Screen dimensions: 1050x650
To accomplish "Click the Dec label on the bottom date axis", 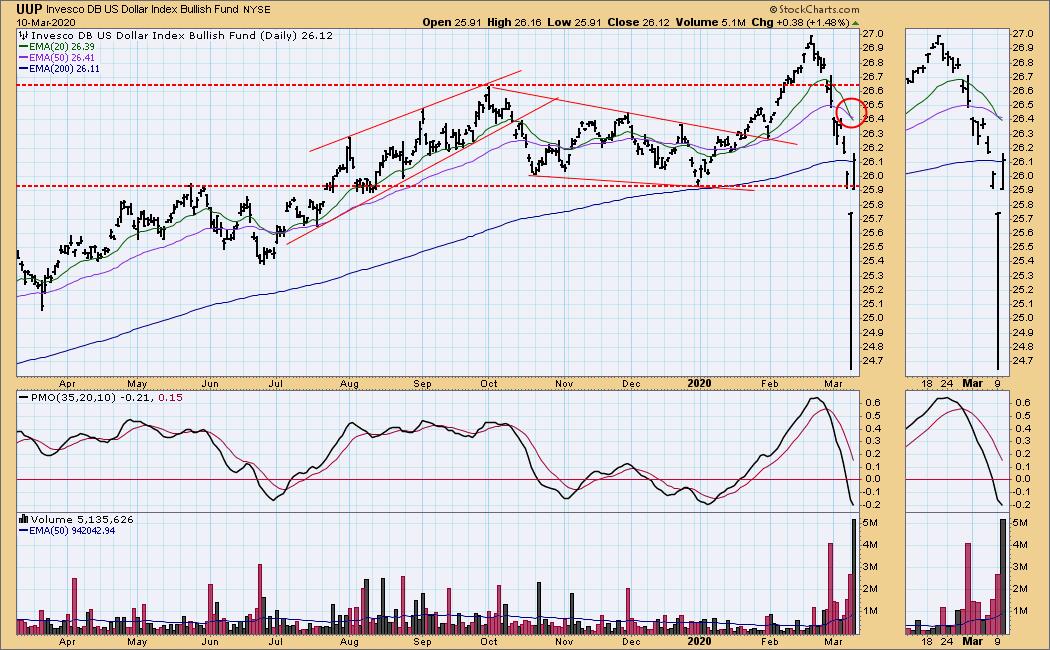I will click(631, 642).
